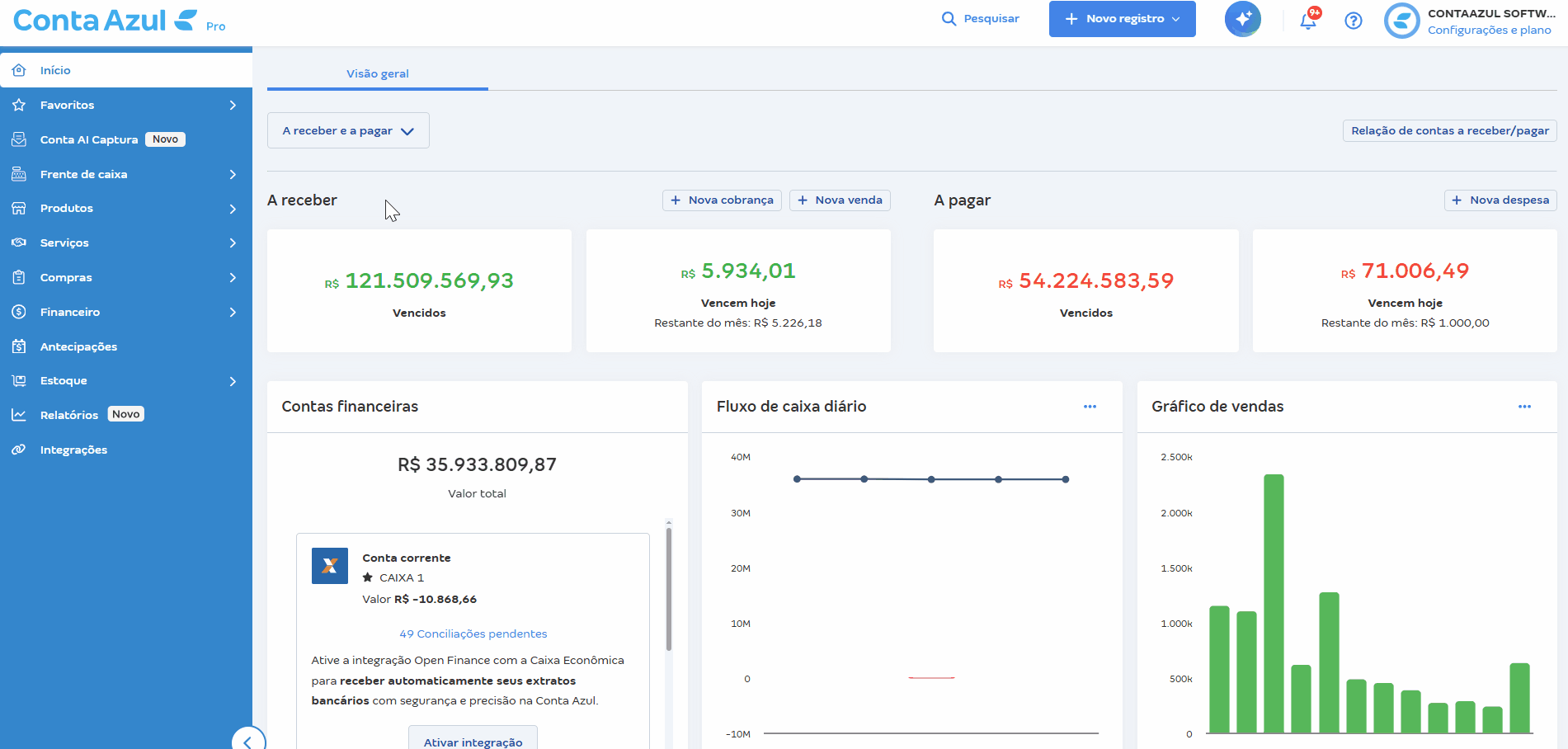Click the Financeiro dollar icon

point(19,312)
